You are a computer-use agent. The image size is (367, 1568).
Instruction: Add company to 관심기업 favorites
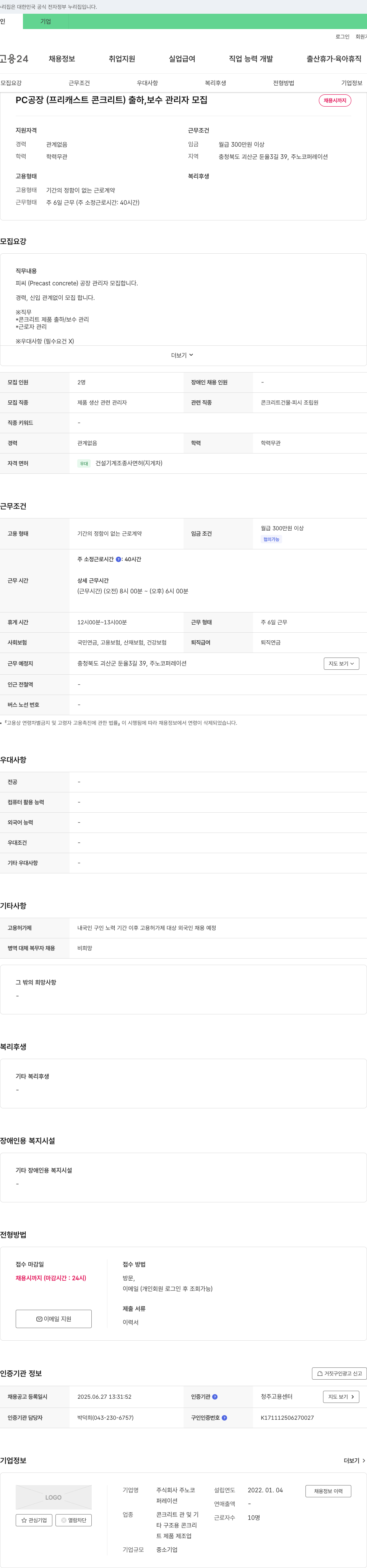pyautogui.click(x=34, y=1520)
